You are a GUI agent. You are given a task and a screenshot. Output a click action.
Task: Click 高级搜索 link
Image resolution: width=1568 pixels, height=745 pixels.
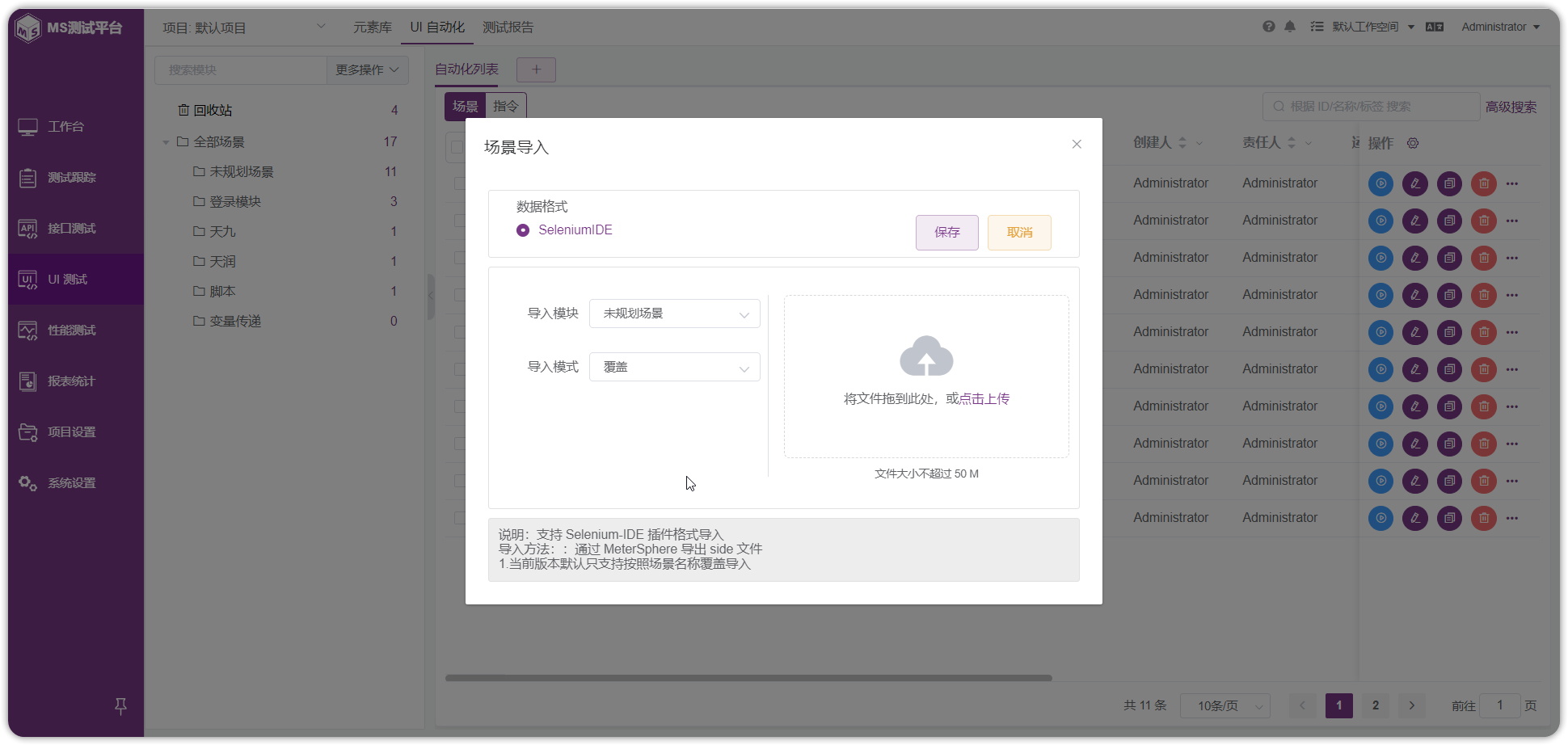1511,107
